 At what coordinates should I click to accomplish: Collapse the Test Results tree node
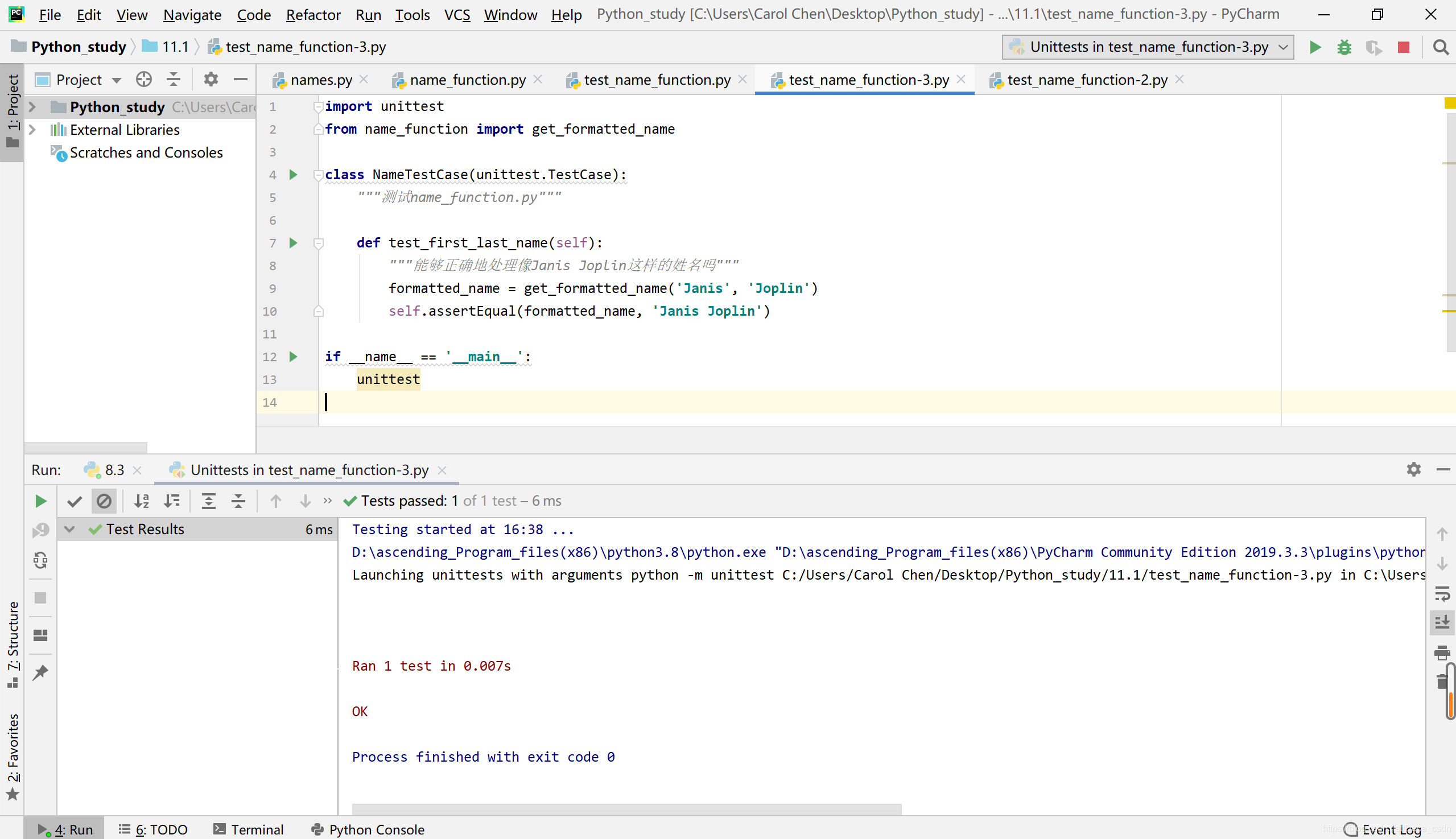click(70, 530)
